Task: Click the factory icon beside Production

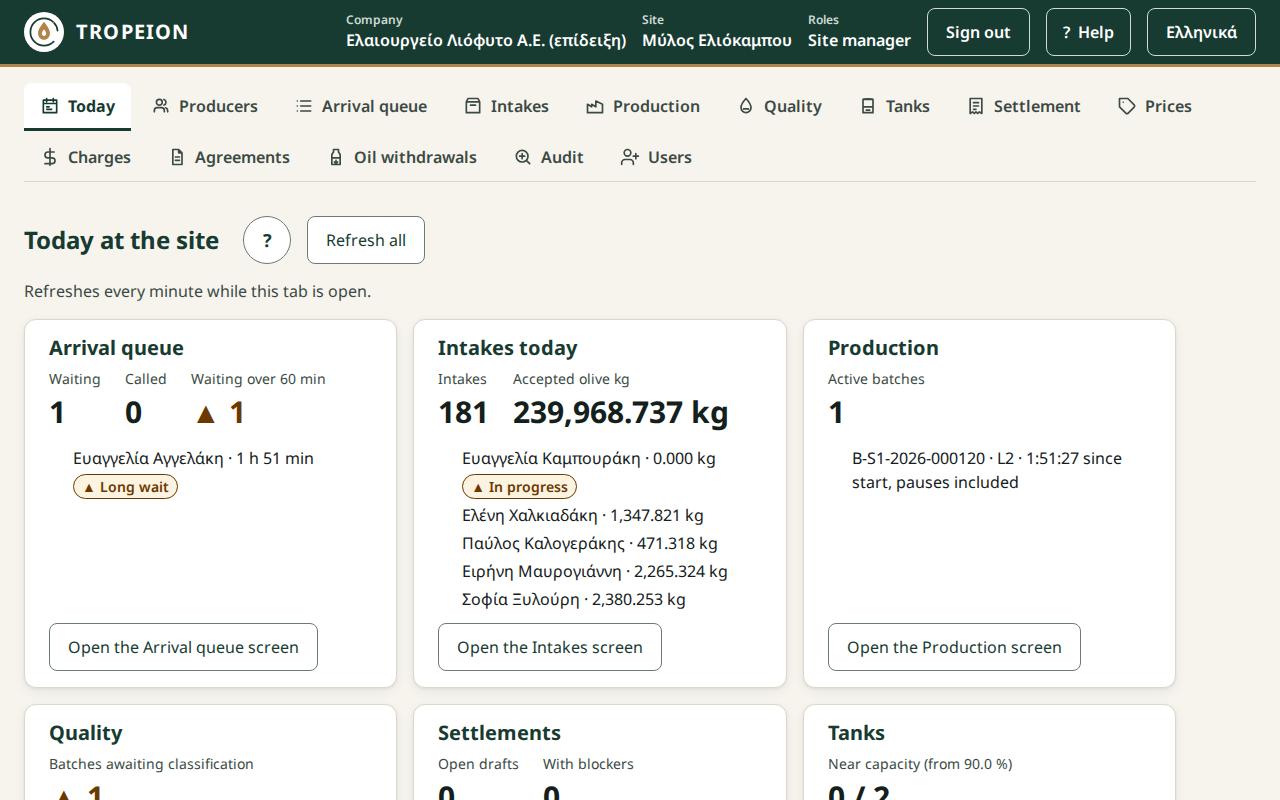Action: (595, 106)
